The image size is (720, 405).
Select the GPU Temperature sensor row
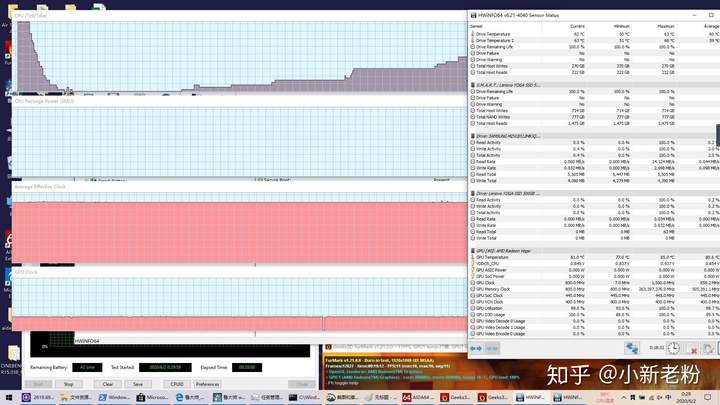(x=595, y=257)
